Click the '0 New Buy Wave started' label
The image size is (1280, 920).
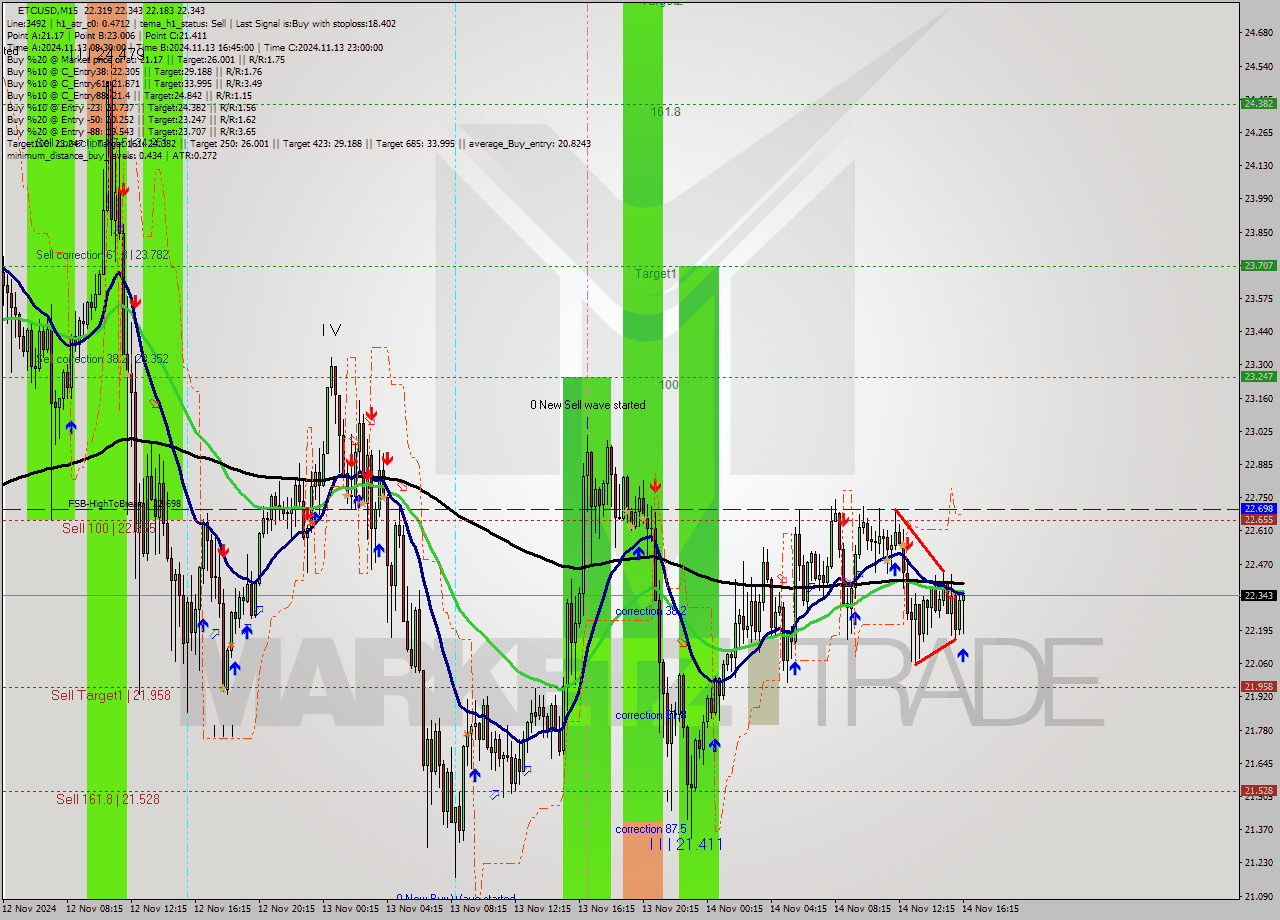coord(456,898)
